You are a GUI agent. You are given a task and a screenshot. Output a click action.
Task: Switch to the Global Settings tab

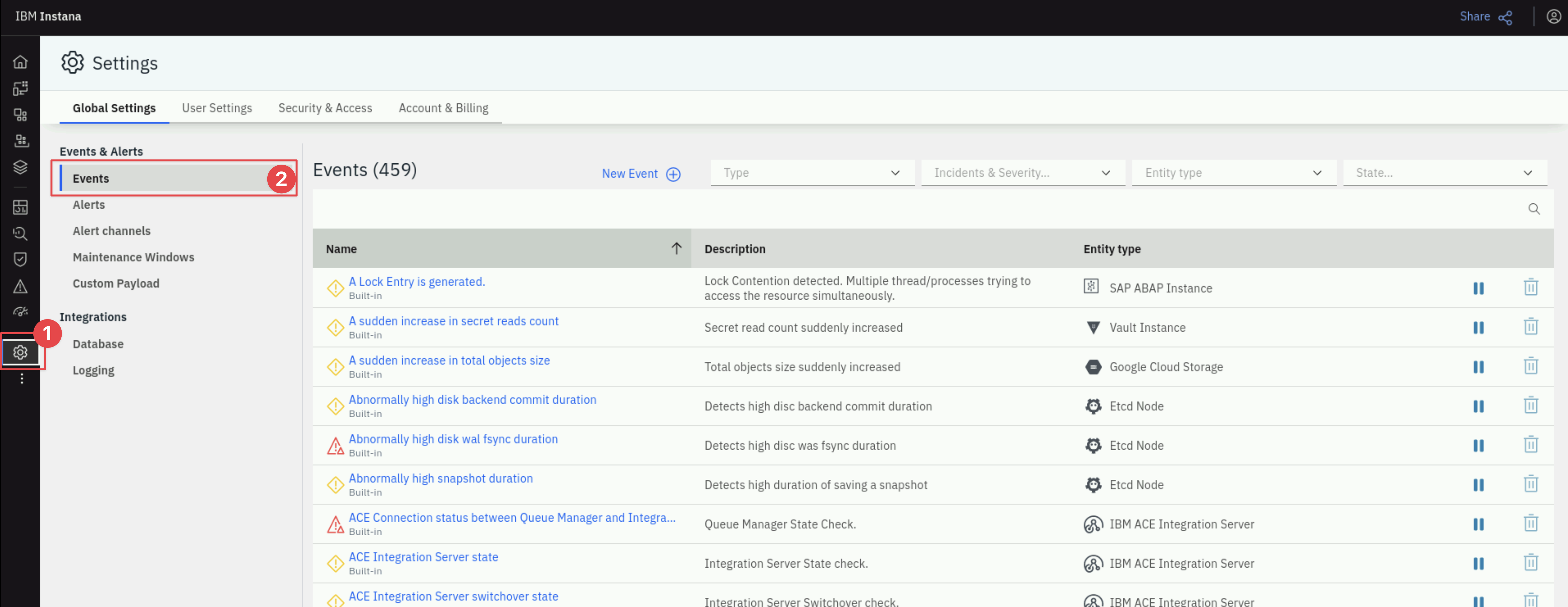click(x=114, y=108)
